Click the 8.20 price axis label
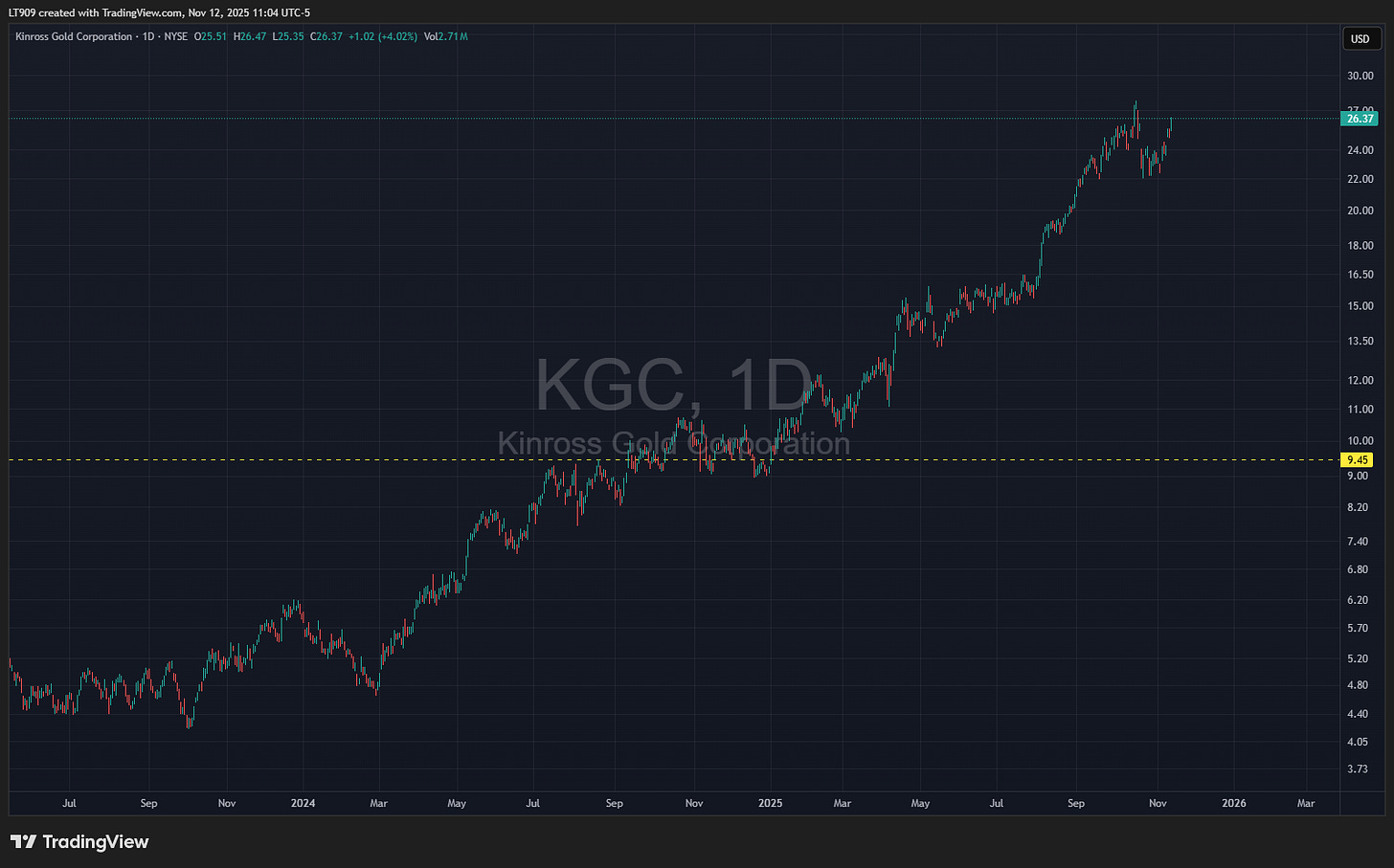The image size is (1394, 868). pyautogui.click(x=1358, y=507)
